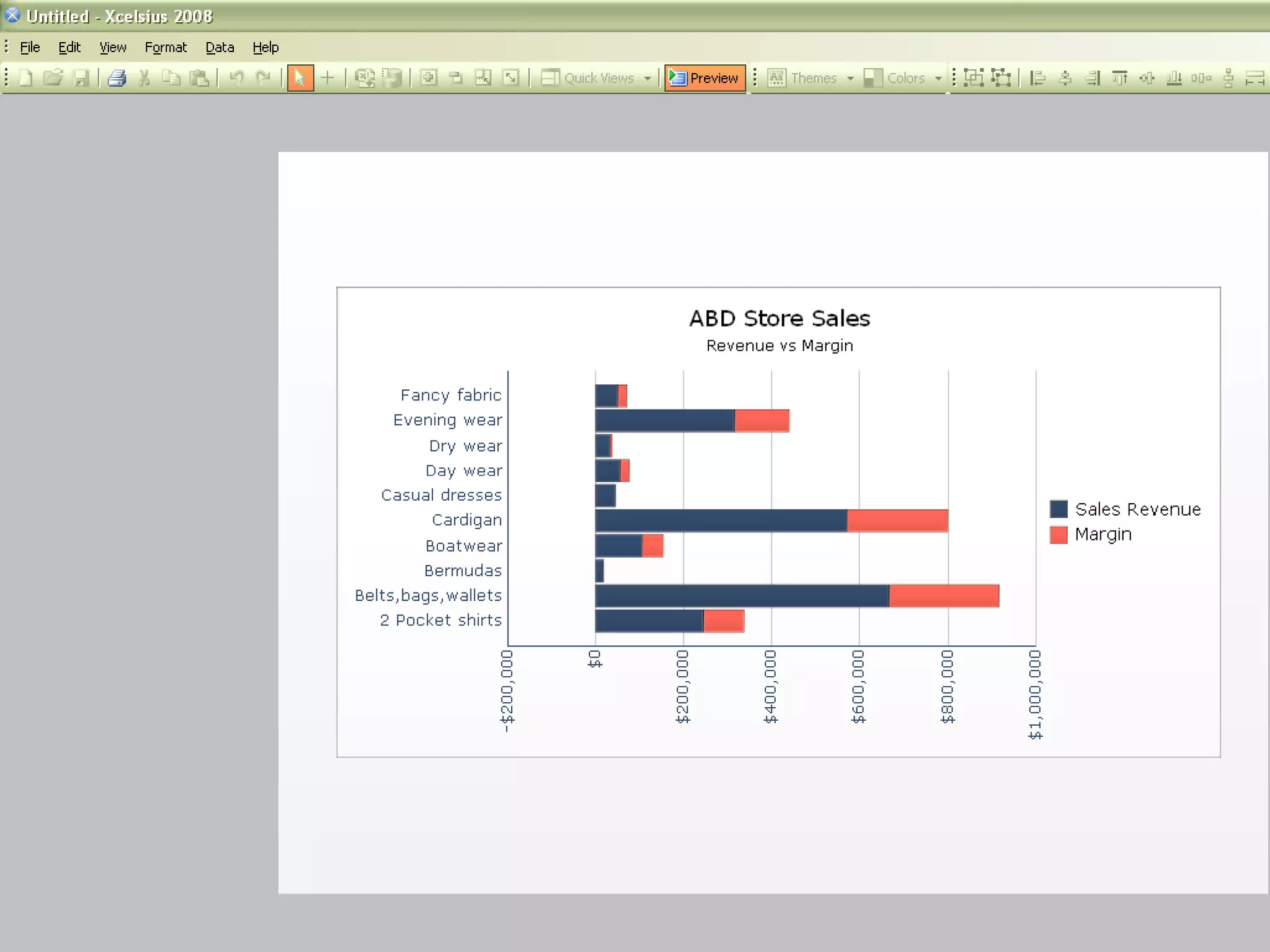Click the Open folder icon
Viewport: 1270px width, 952px height.
point(53,78)
